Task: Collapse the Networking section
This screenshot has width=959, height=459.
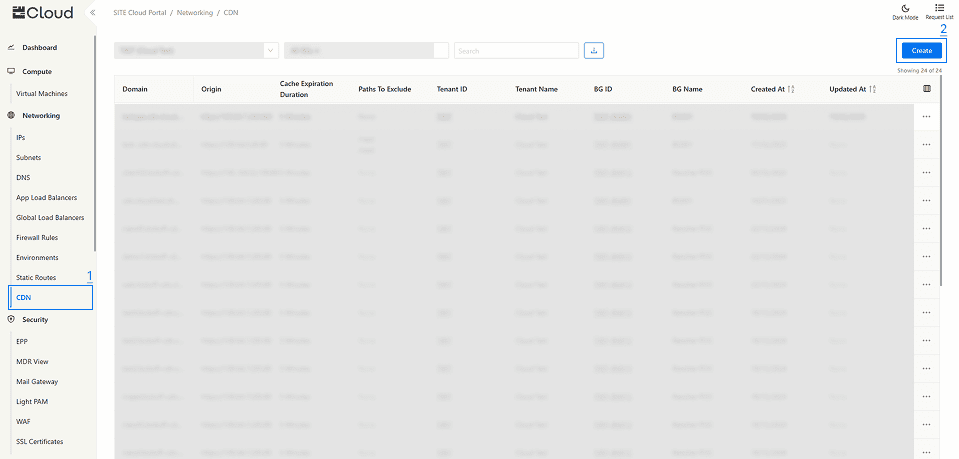Action: 40,116
